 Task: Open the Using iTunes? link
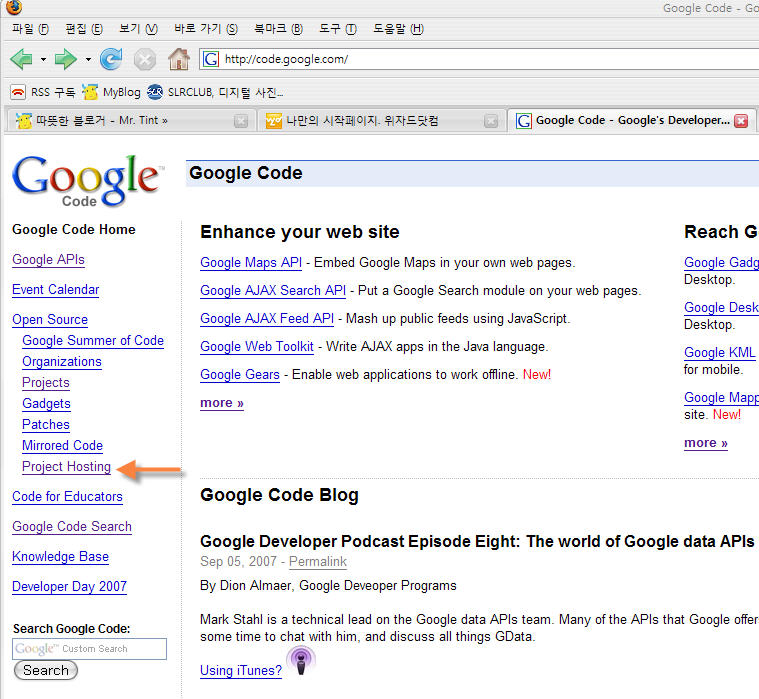click(x=241, y=671)
